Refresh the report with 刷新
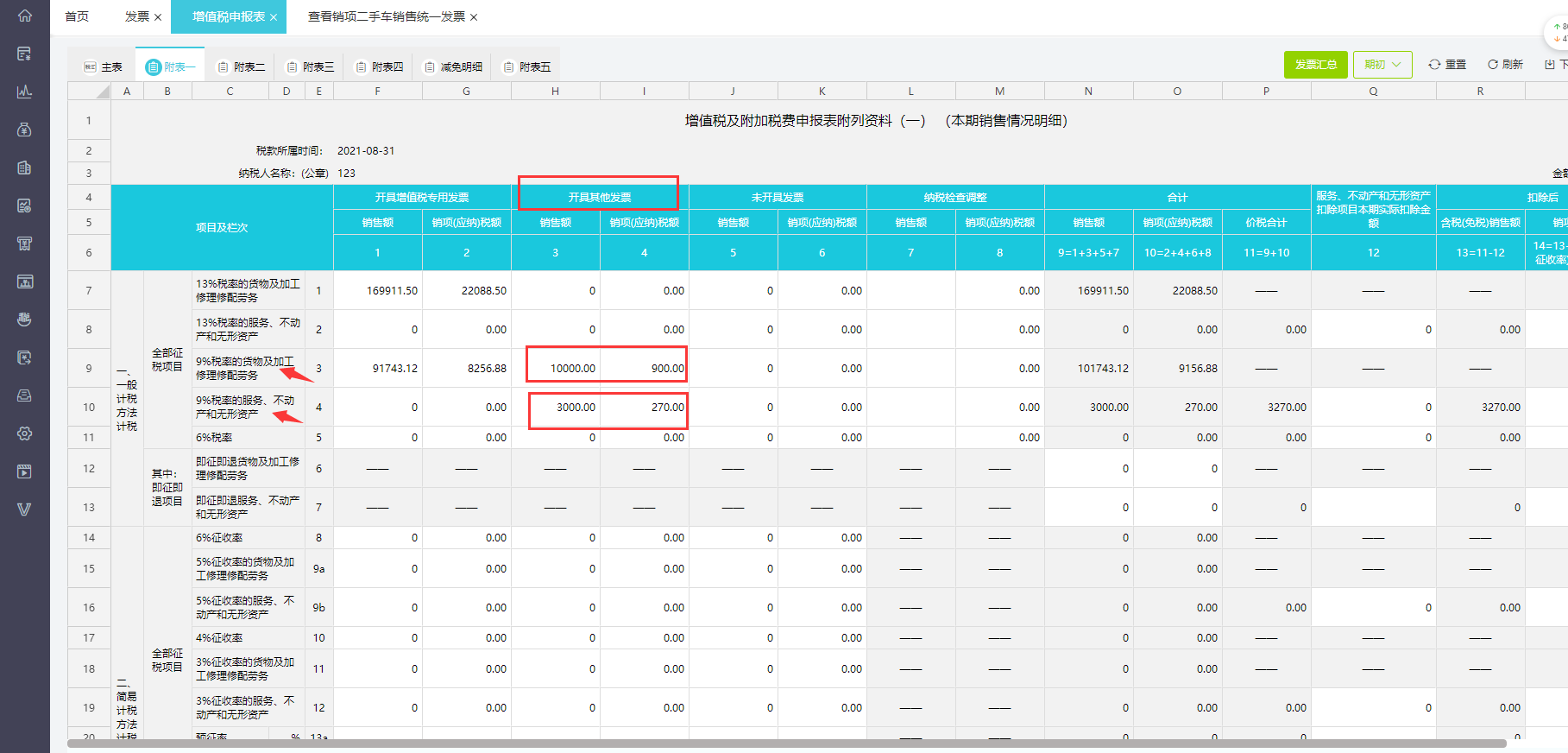This screenshot has width=1568, height=753. pyautogui.click(x=1505, y=65)
